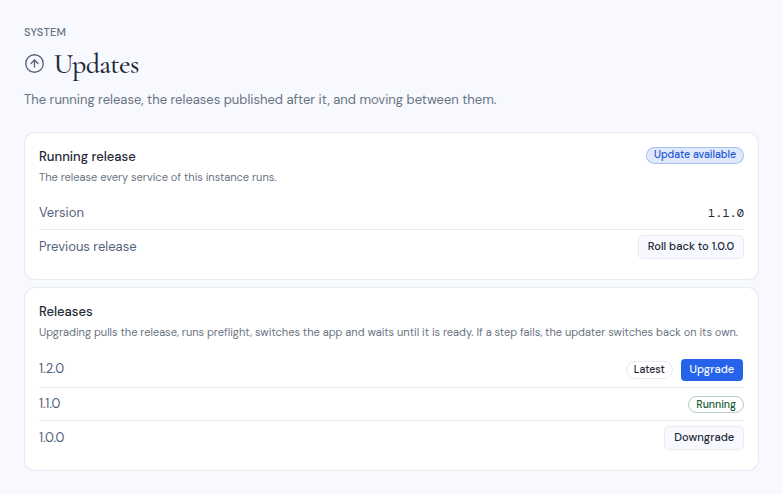
Task: Click the Latest badge on 1.2.0
Action: tap(649, 370)
